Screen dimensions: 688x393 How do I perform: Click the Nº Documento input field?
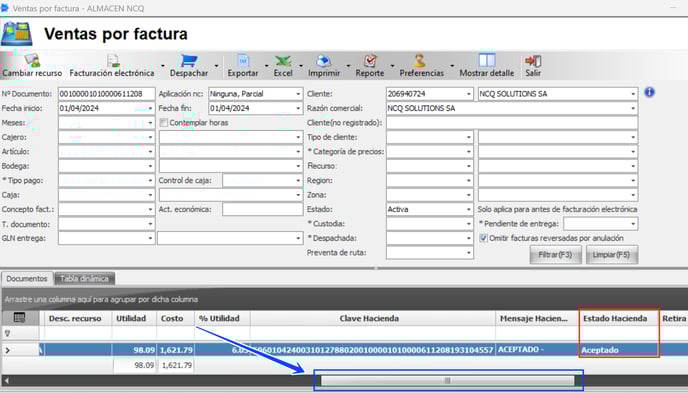[x=107, y=94]
